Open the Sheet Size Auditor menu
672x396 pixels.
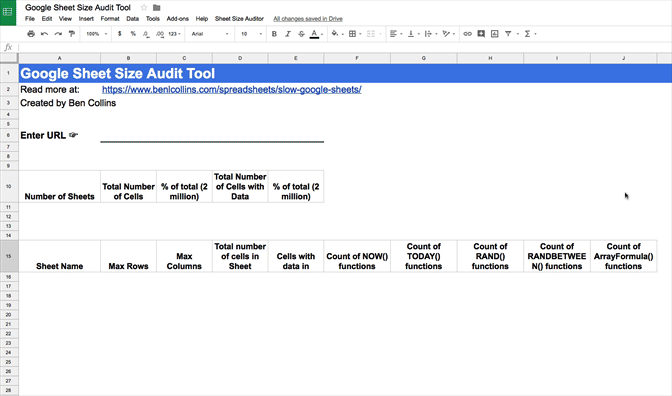(x=239, y=19)
